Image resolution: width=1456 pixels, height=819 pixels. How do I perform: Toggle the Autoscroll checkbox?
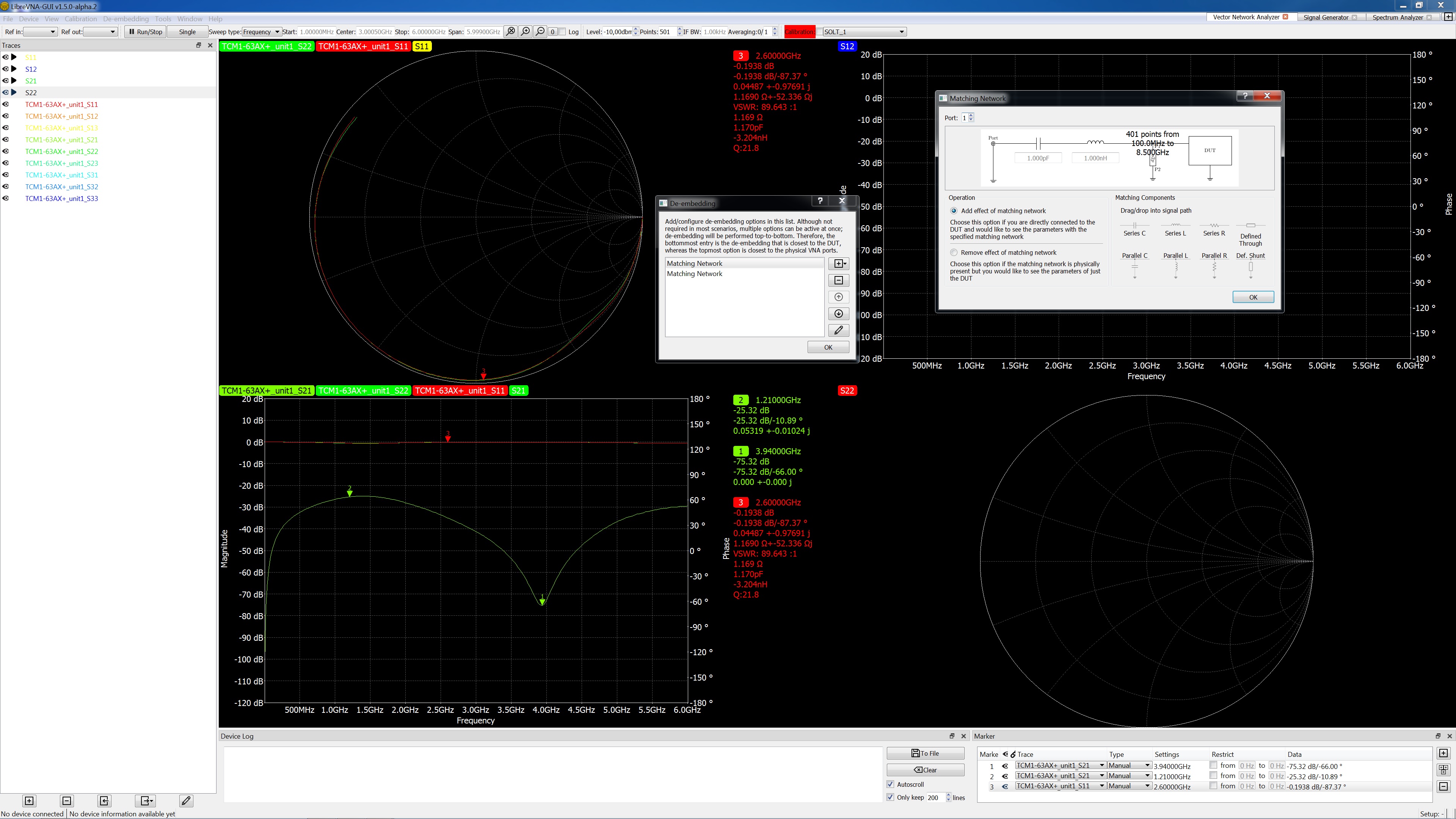891,784
